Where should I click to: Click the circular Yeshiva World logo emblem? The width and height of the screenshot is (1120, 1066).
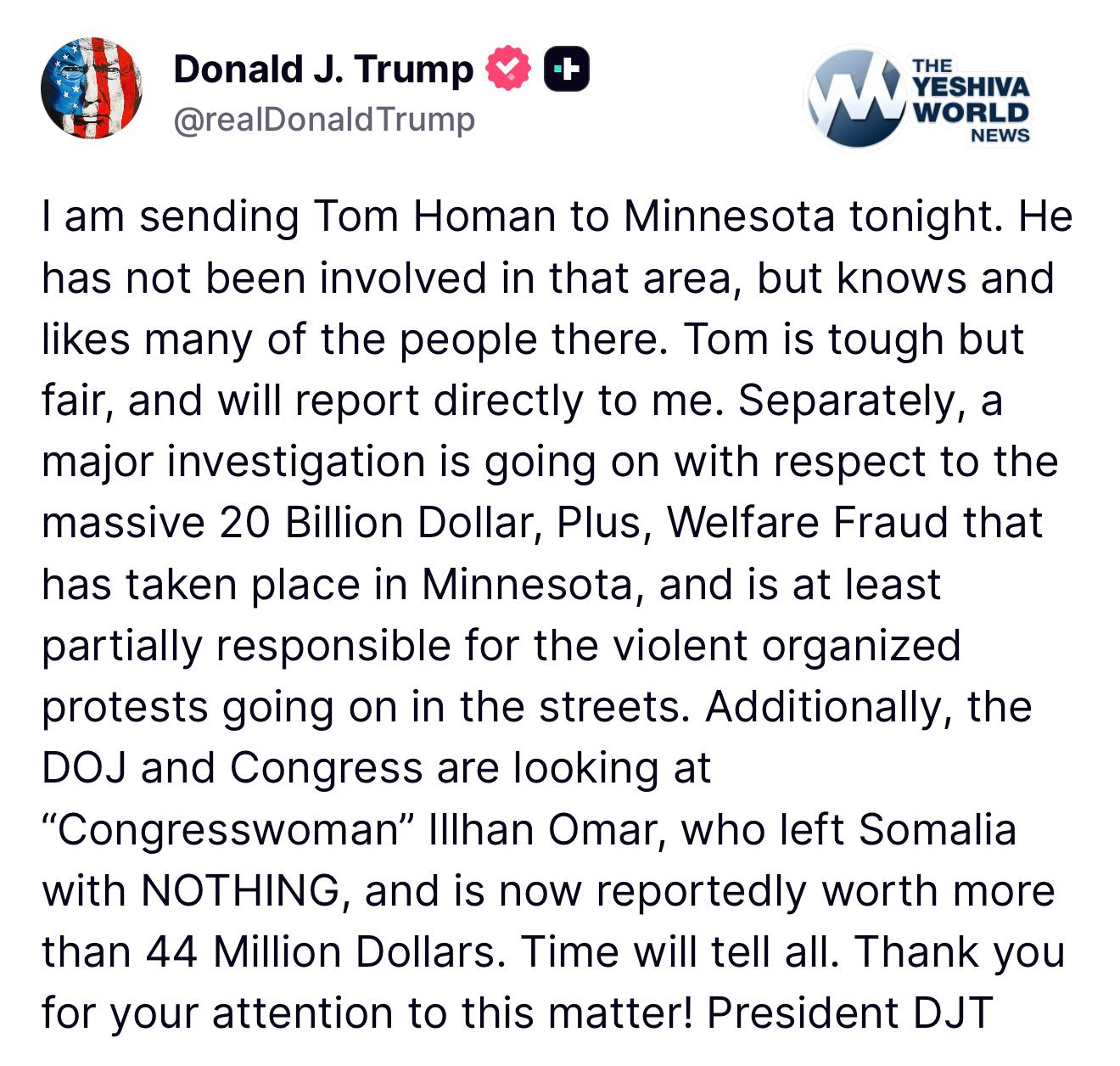(856, 98)
